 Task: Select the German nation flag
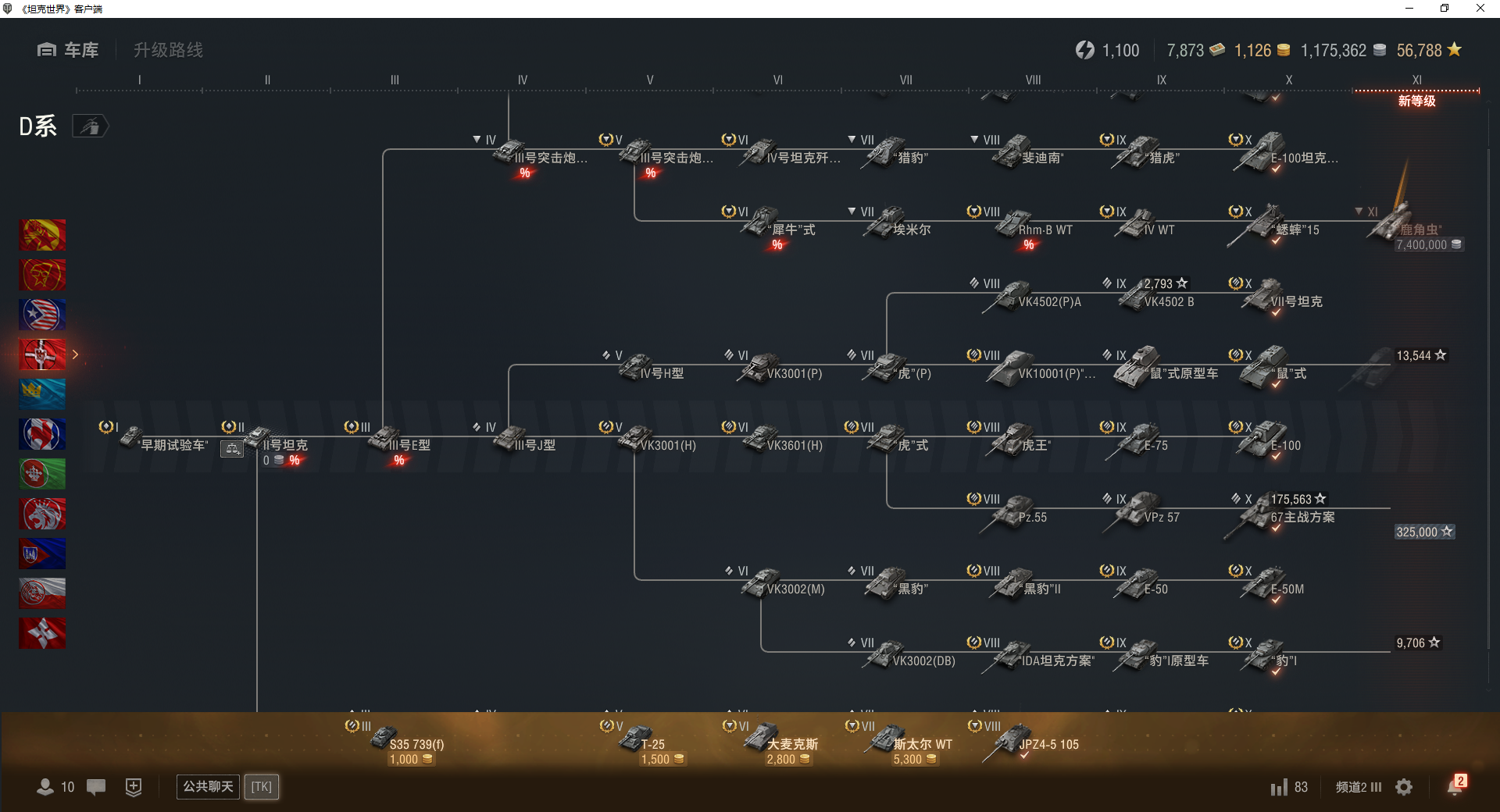[x=42, y=354]
